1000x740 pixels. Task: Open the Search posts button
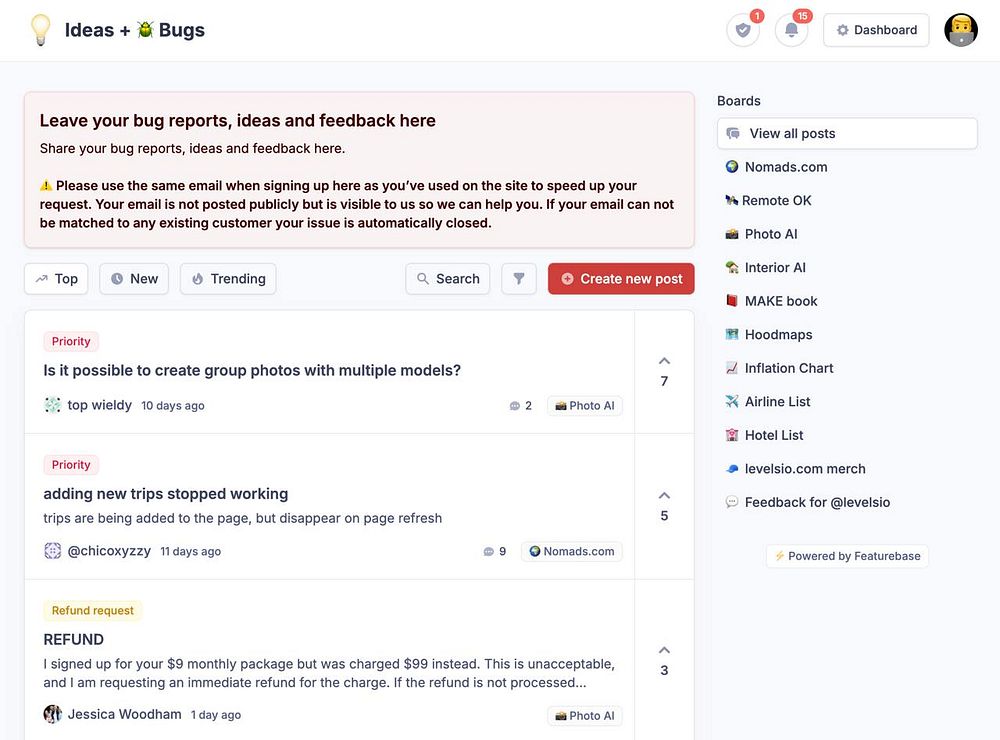(x=448, y=279)
